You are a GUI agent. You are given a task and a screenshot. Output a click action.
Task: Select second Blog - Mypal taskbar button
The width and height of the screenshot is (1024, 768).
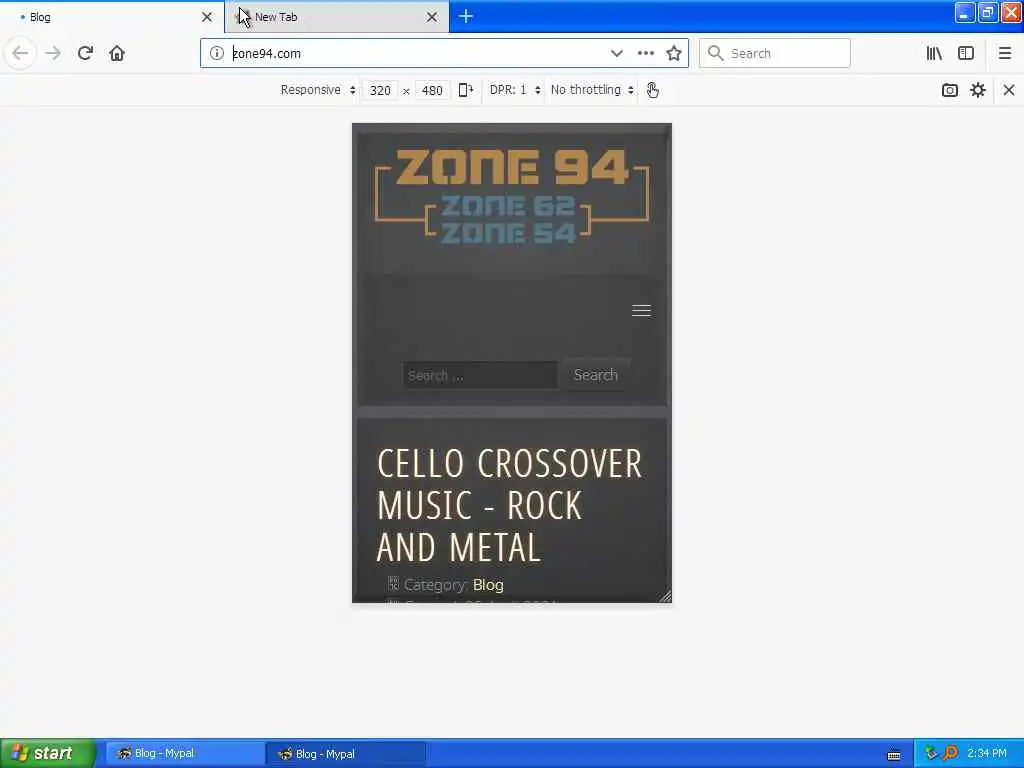(346, 754)
